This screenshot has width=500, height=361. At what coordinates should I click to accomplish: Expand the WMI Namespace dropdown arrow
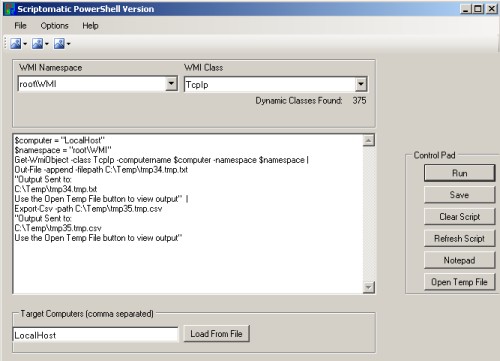pos(171,84)
